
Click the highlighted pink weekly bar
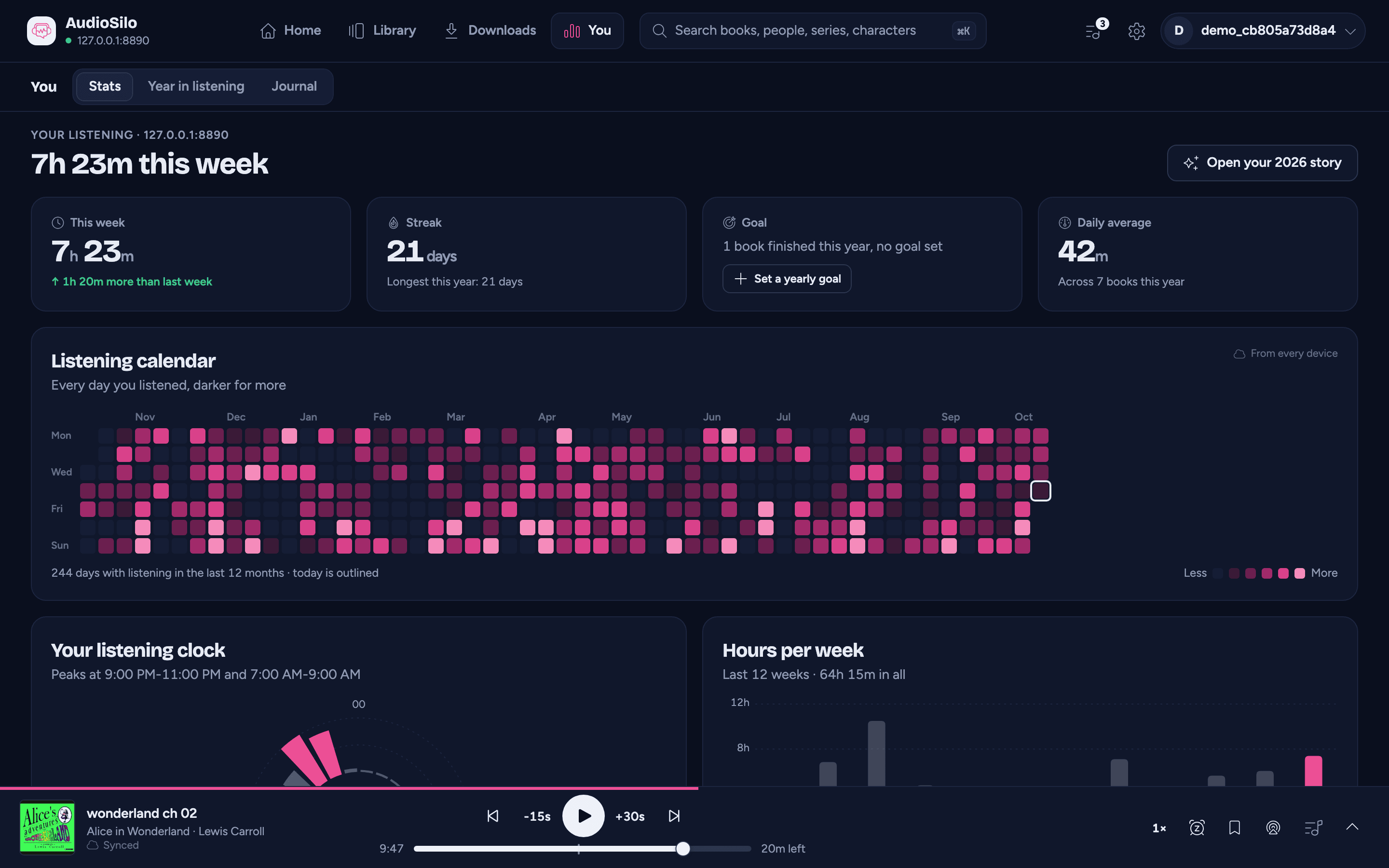(1313, 771)
